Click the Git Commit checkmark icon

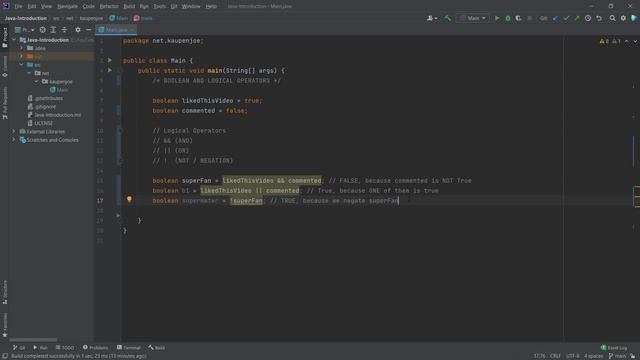pos(566,18)
